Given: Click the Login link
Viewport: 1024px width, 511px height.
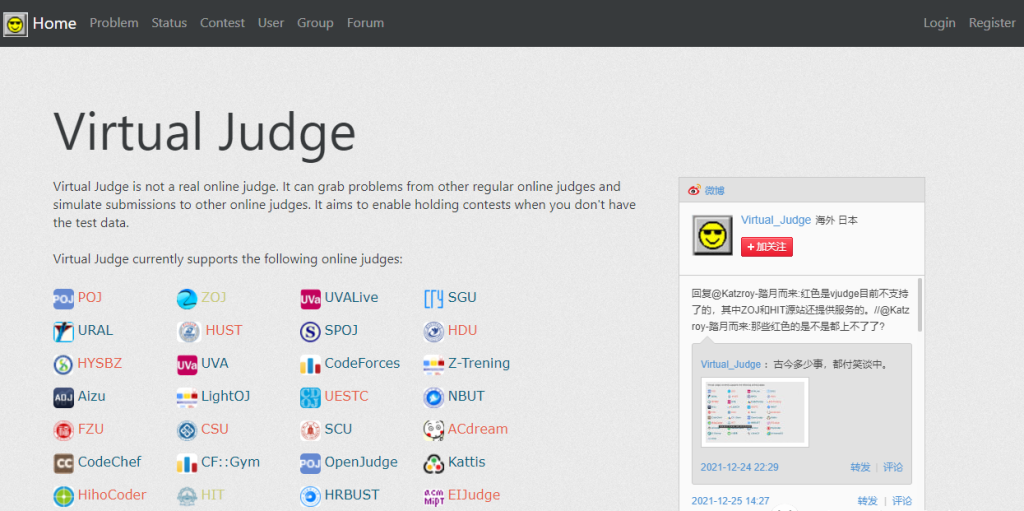Looking at the screenshot, I should coord(939,23).
